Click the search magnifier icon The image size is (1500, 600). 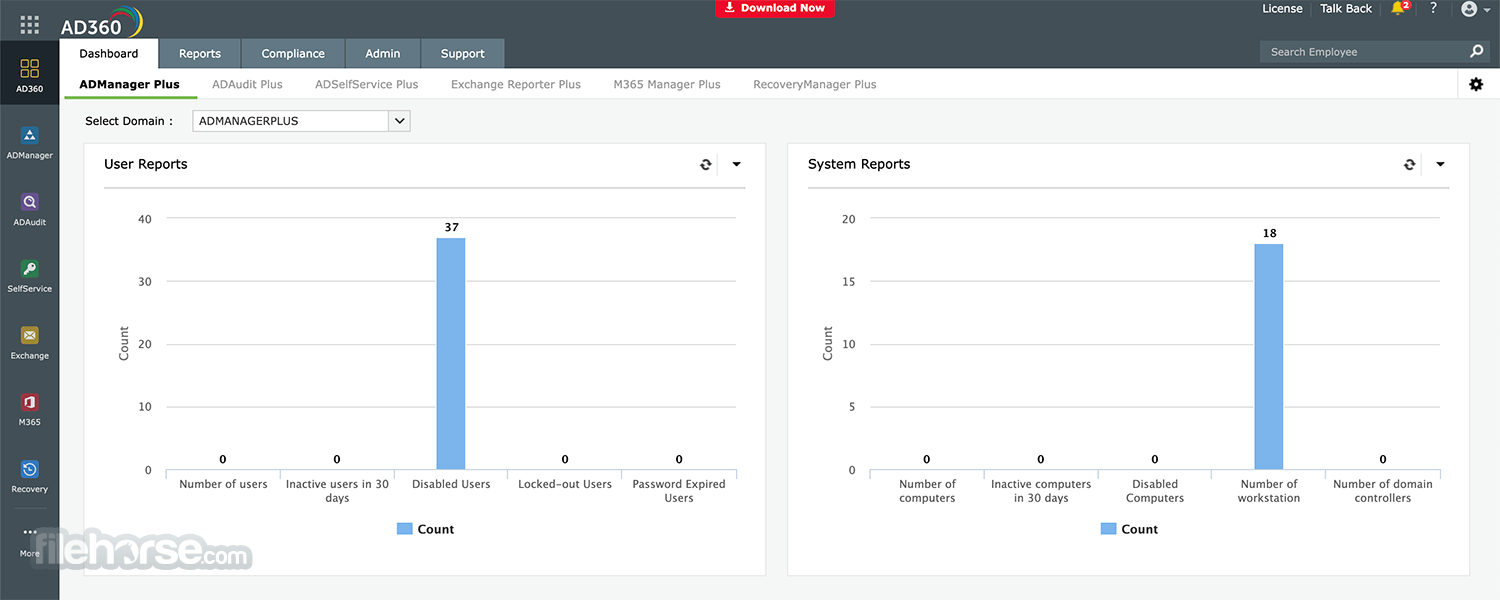click(x=1476, y=52)
